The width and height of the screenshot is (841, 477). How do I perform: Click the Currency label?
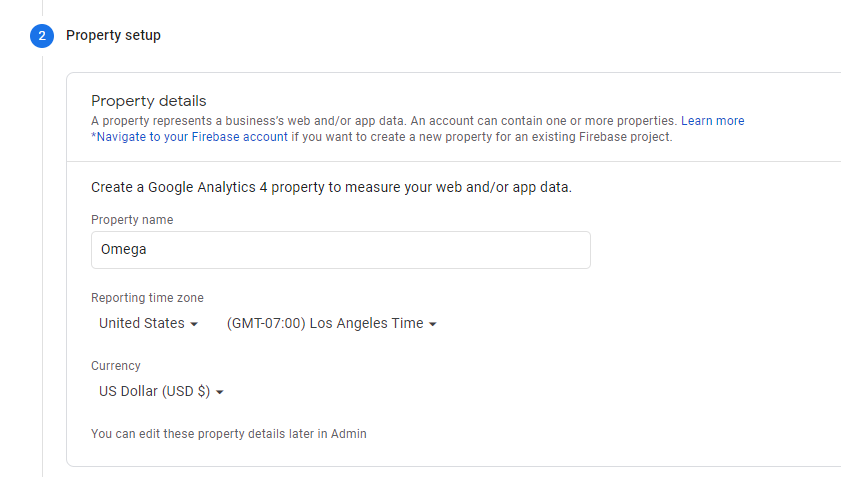tap(116, 366)
